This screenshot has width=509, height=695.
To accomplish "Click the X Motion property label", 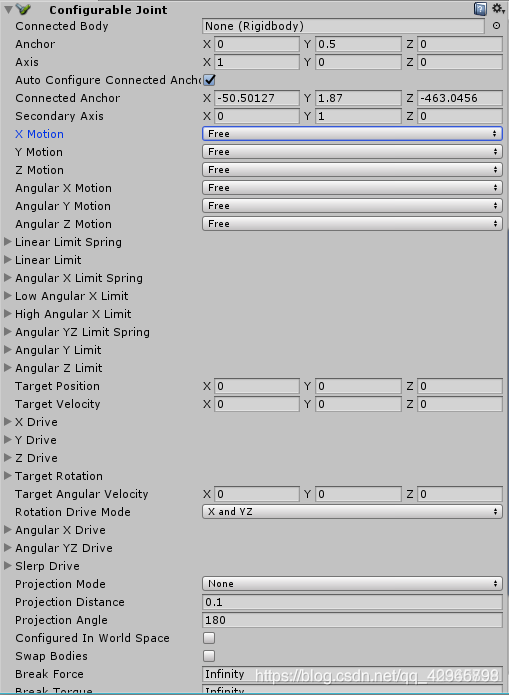I will point(39,134).
